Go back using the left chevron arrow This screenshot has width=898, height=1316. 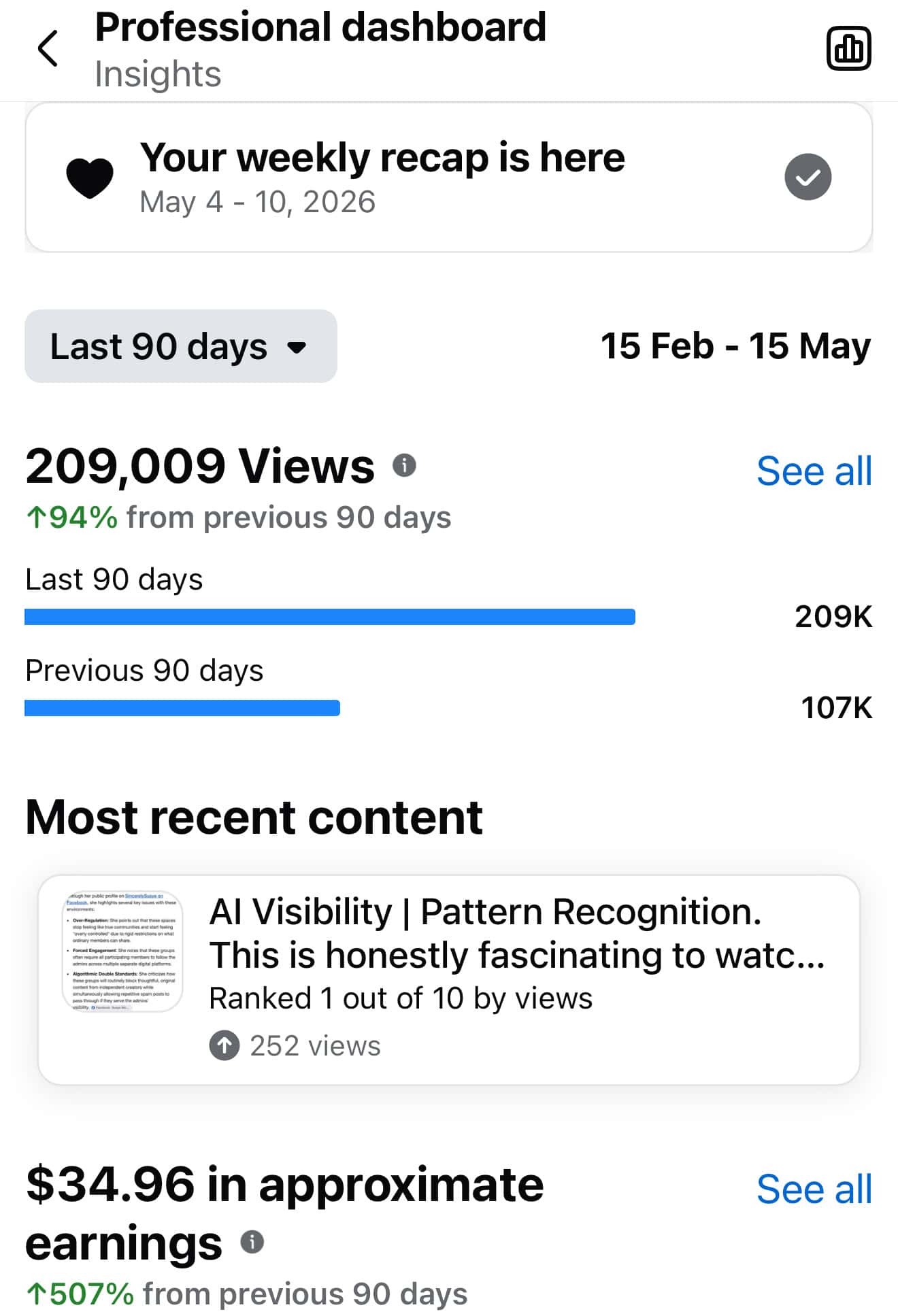(48, 48)
